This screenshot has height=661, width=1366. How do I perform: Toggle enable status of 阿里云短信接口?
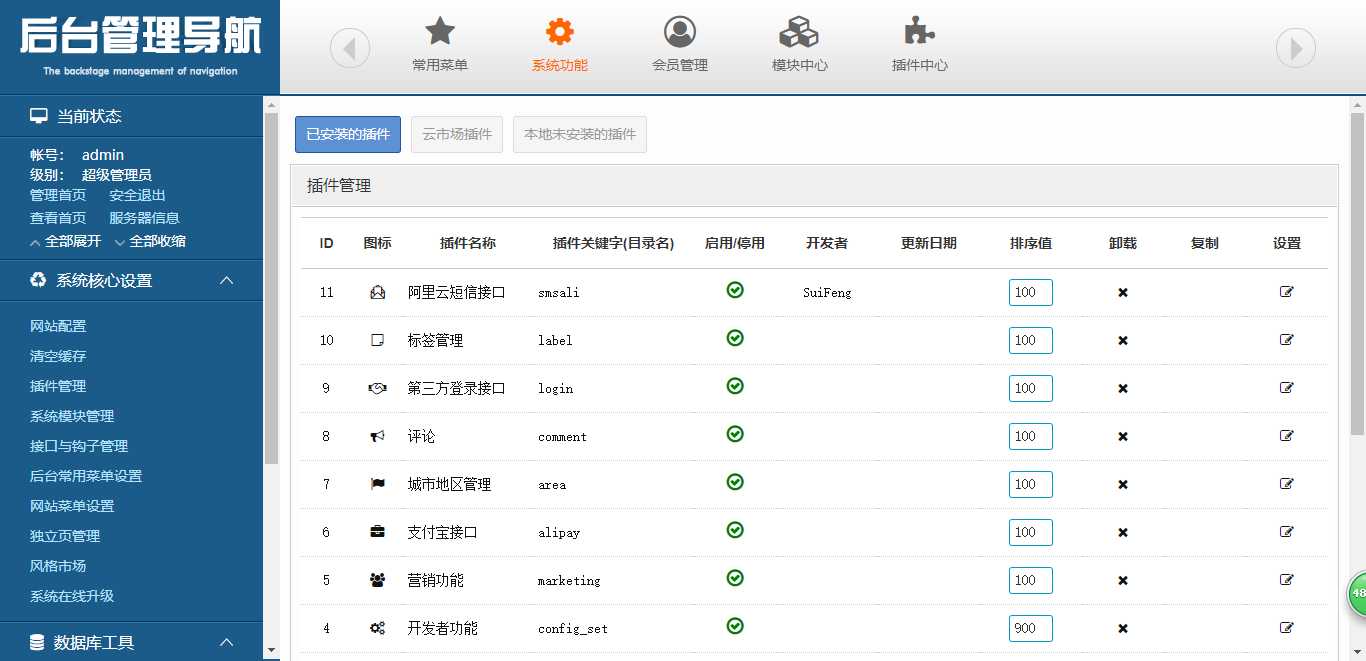point(735,290)
